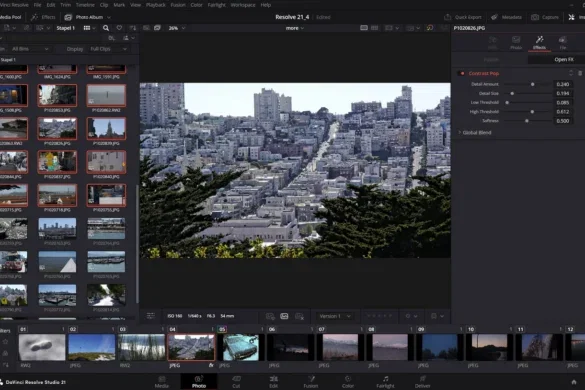The height and width of the screenshot is (390, 585).
Task: Open the bookmark flag dropdown below viewer
Action: pyautogui.click(x=437, y=316)
